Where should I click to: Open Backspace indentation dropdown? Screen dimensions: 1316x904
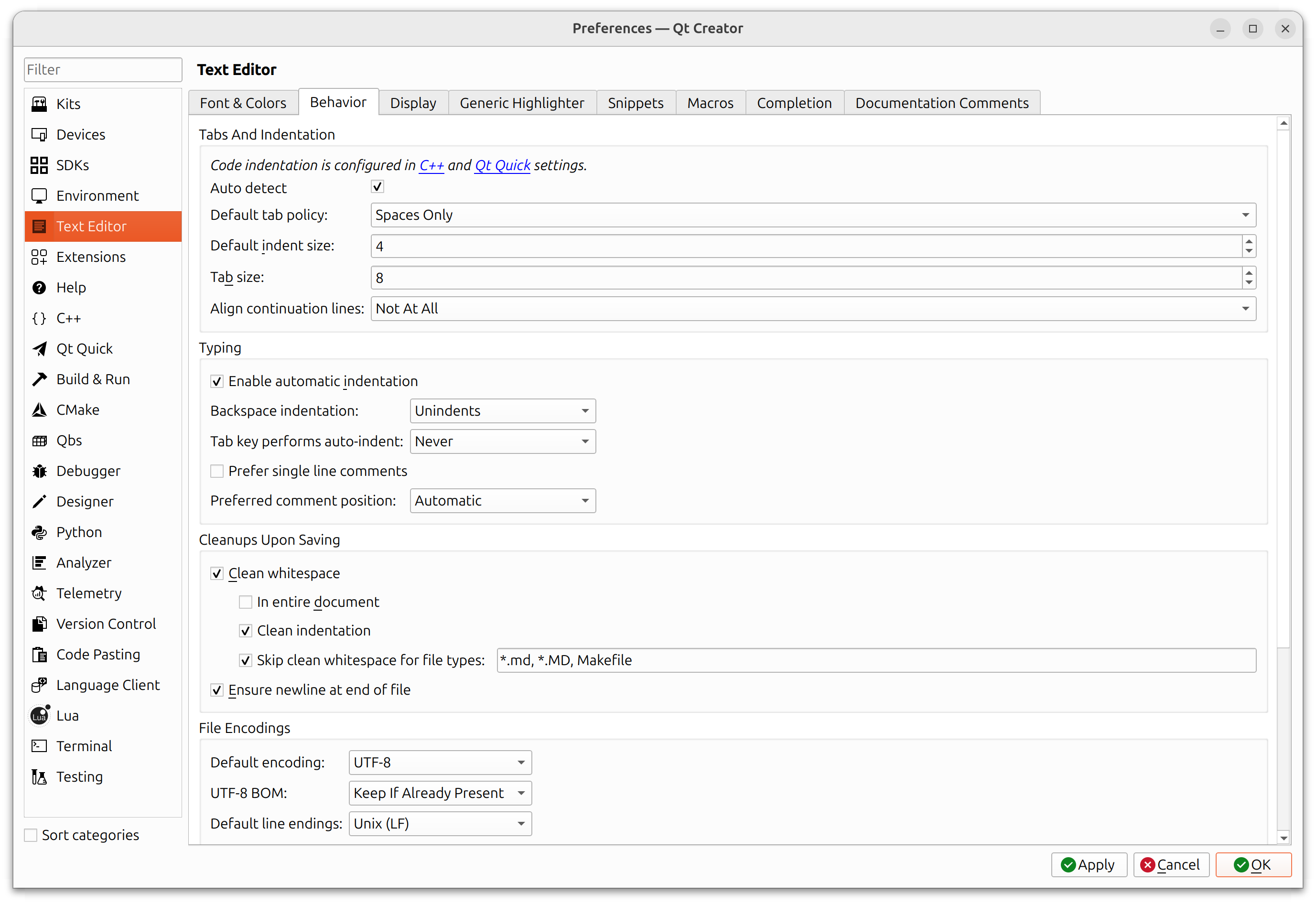(503, 411)
